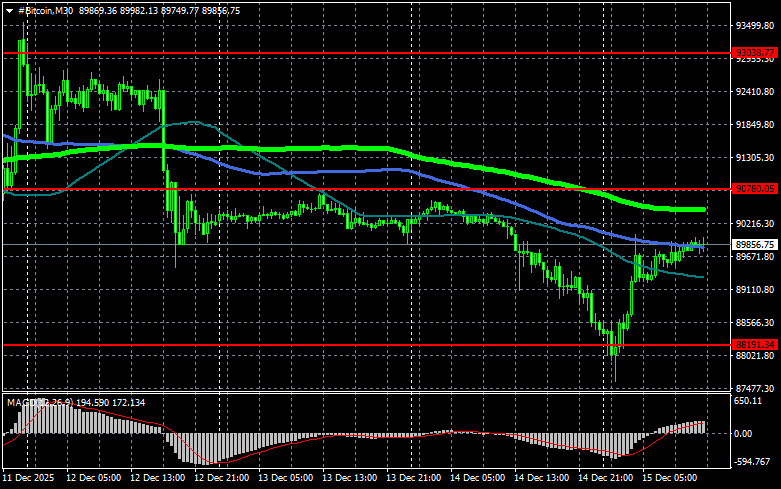Click the thick green moving average line

[x=400, y=150]
